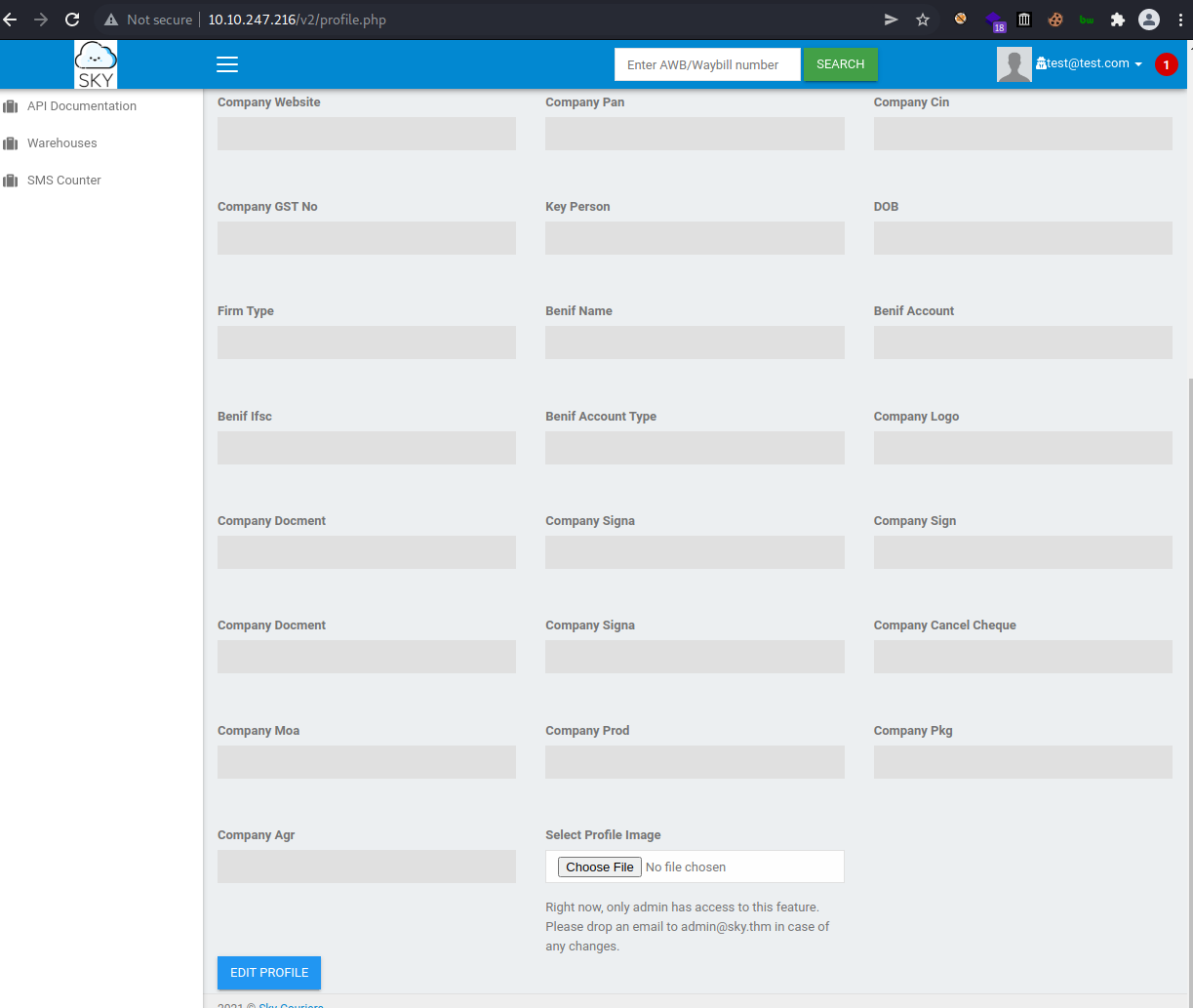
Task: Click the send-tab arrow icon in address bar
Action: pyautogui.click(x=891, y=20)
